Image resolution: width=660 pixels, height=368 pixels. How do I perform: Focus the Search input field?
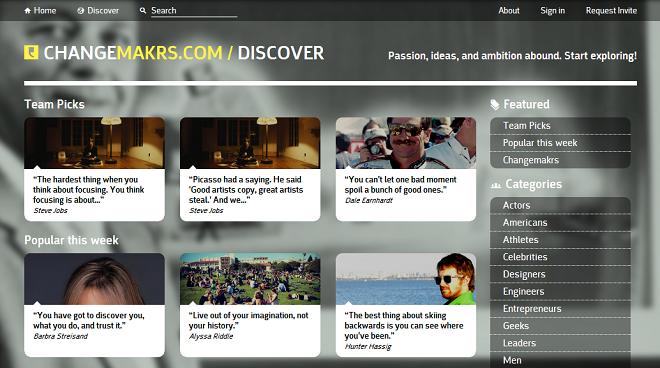194,11
